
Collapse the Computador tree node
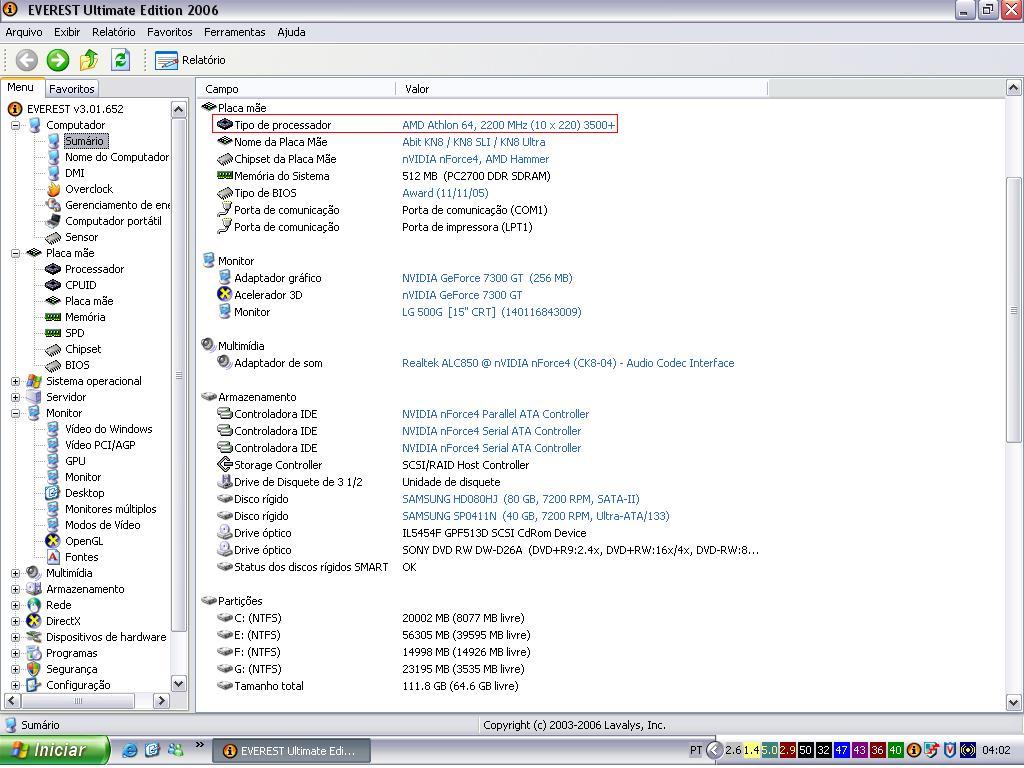[16, 125]
